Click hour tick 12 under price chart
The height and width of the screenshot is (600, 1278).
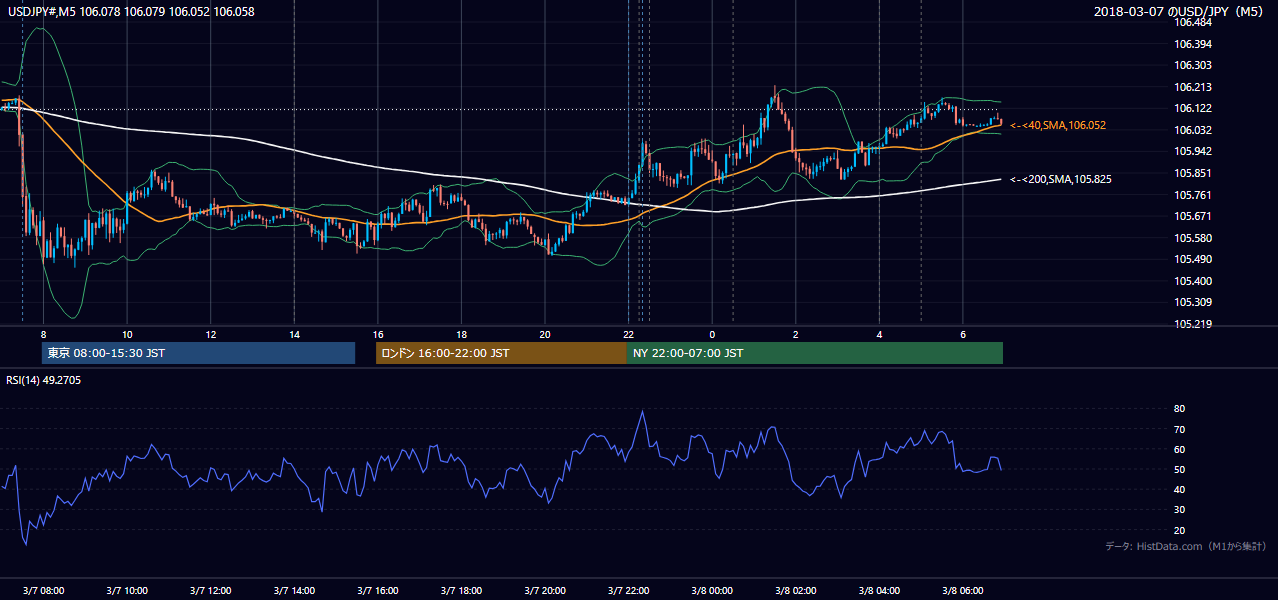pyautogui.click(x=210, y=334)
